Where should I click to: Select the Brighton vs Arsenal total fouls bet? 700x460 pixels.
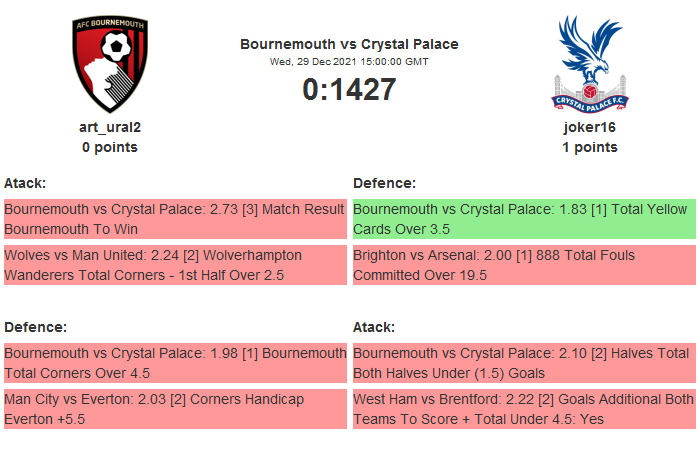[x=524, y=265]
